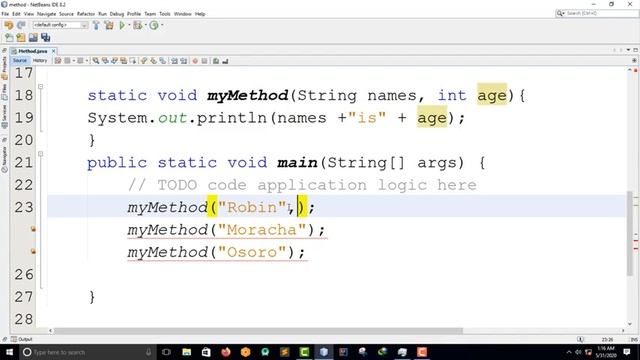Open the Tools menu

coord(165,14)
